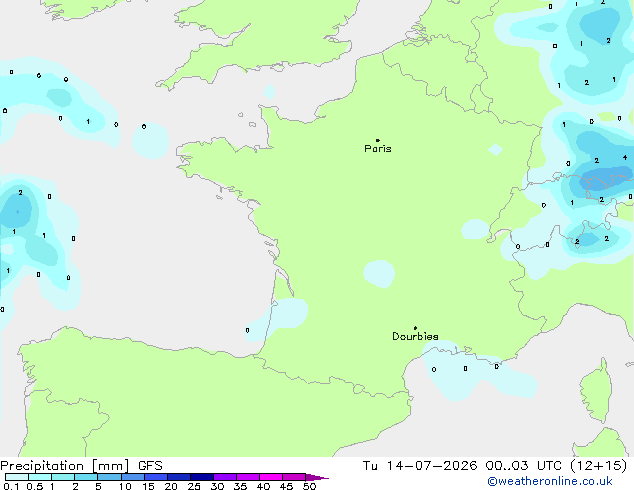The height and width of the screenshot is (490, 634).
Task: Click the Dourbies location label
Action: click(x=415, y=336)
